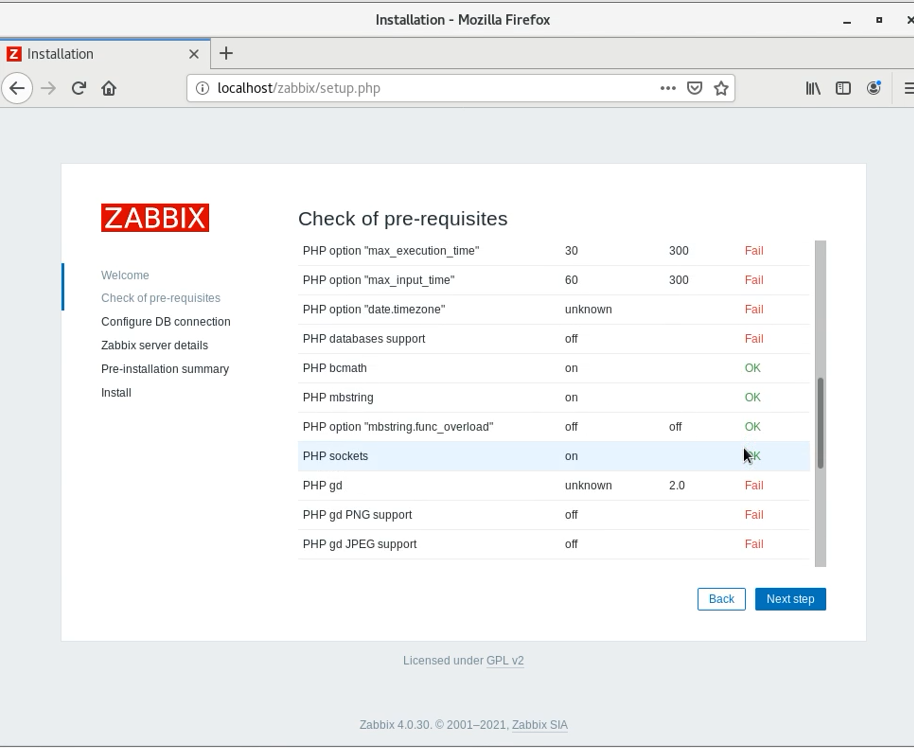Go back using browser back arrow
The height and width of the screenshot is (748, 914).
click(x=17, y=88)
